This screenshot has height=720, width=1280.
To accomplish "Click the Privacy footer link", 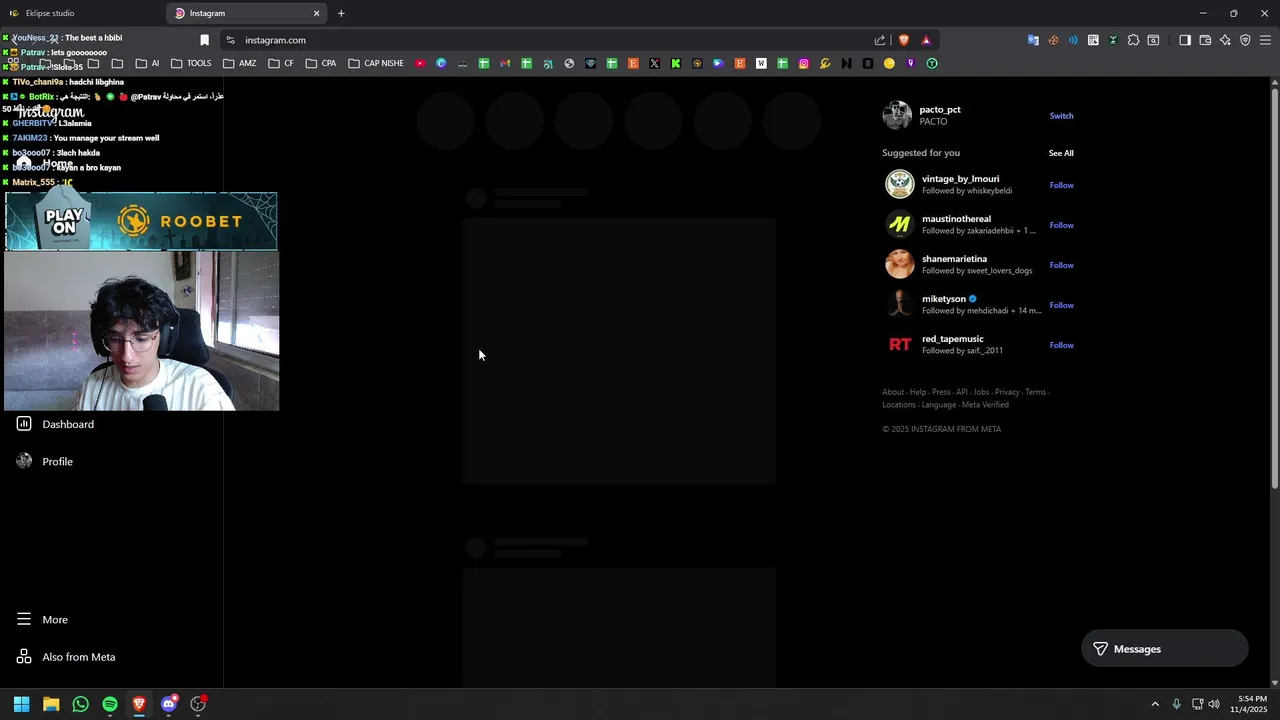I will 1007,392.
